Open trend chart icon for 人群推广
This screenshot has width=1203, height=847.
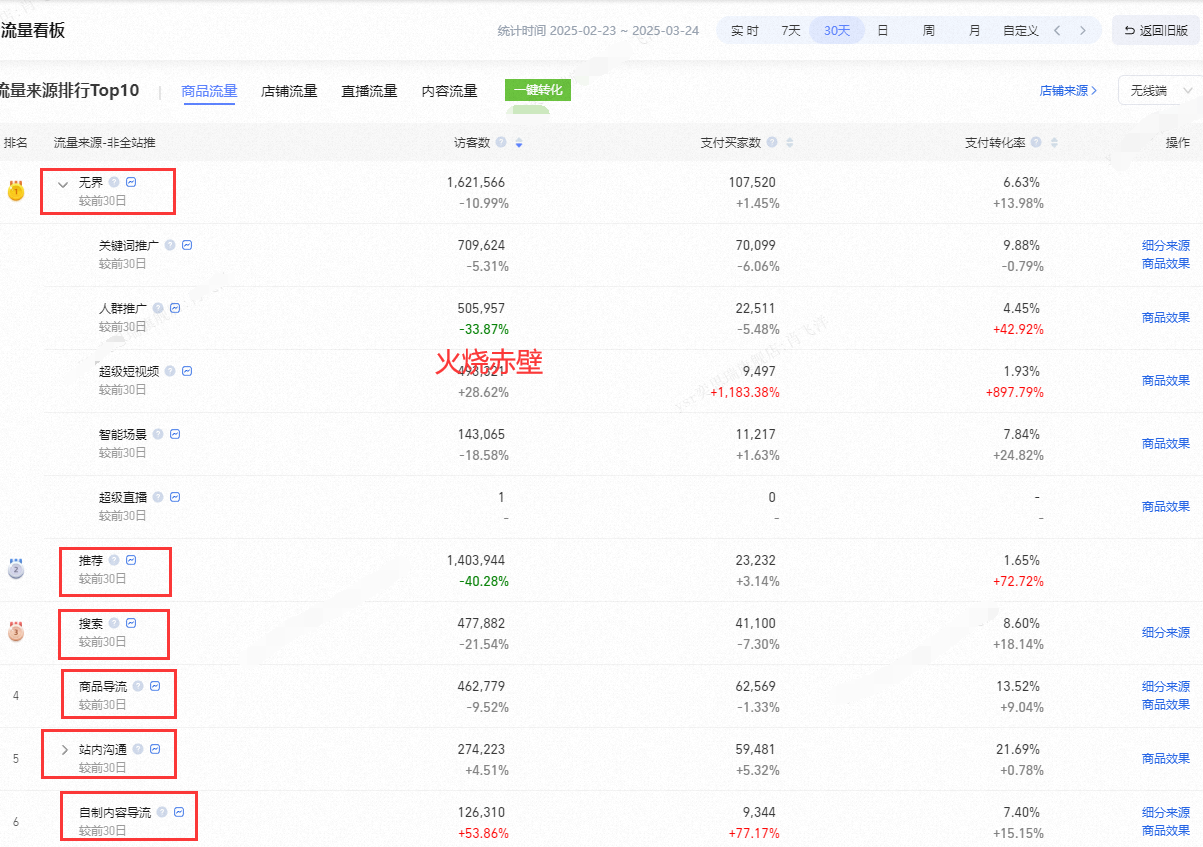tap(175, 308)
